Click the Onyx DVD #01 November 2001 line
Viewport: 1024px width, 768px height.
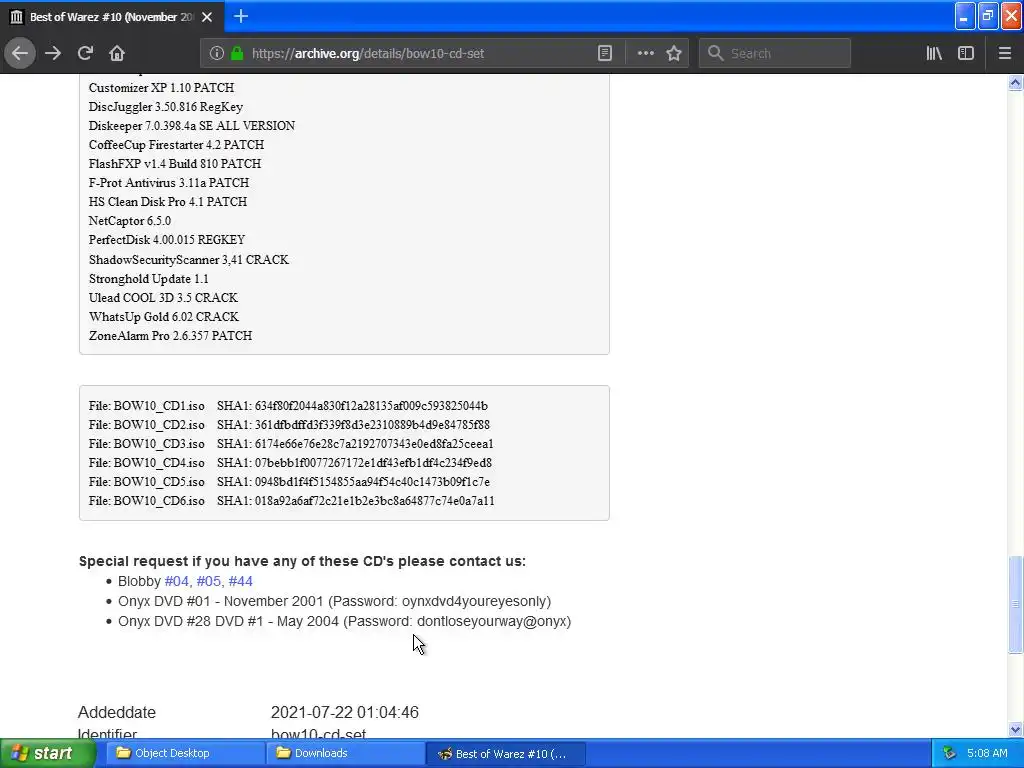(334, 601)
